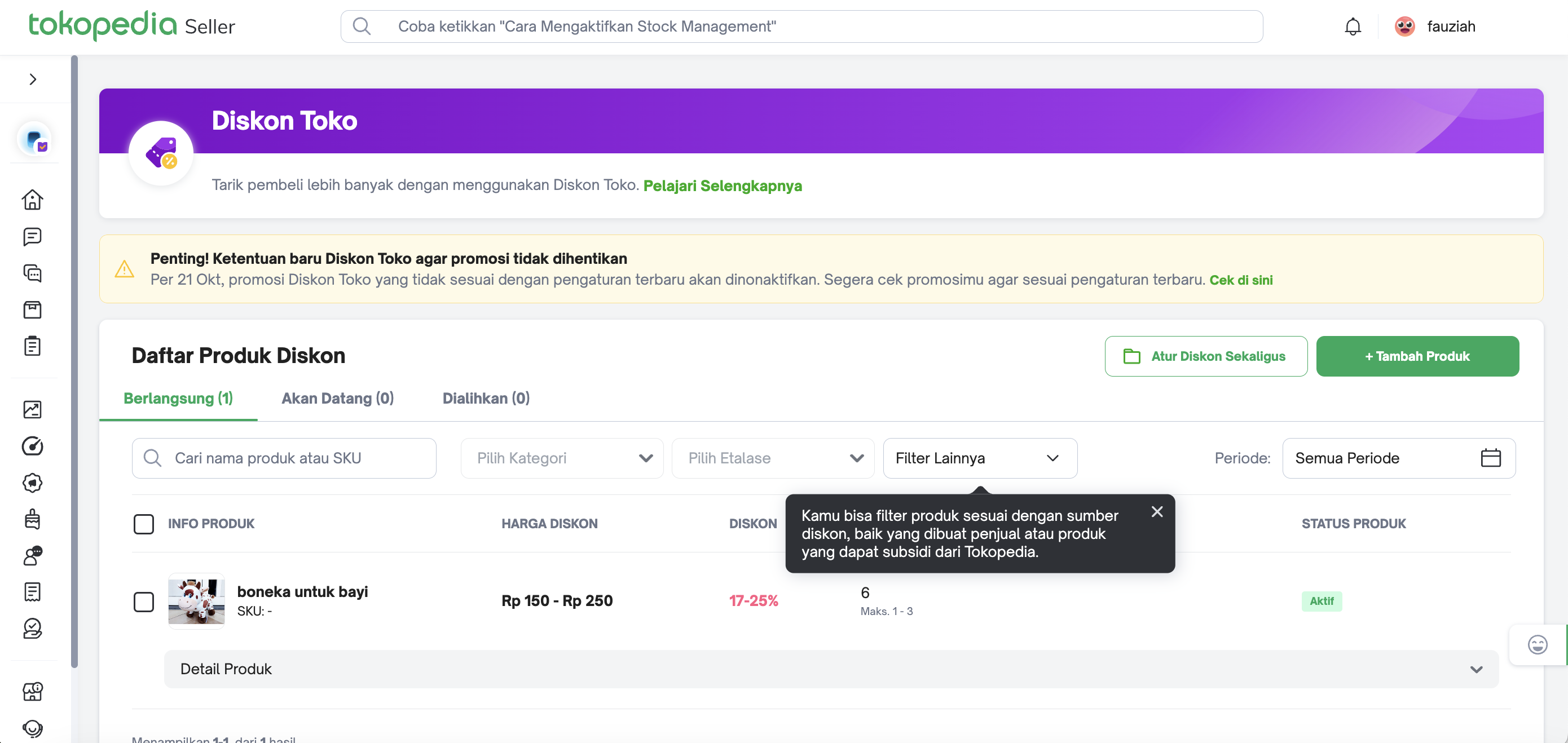Close the filter tooltip popup
Image resolution: width=1568 pixels, height=743 pixels.
[x=1156, y=512]
